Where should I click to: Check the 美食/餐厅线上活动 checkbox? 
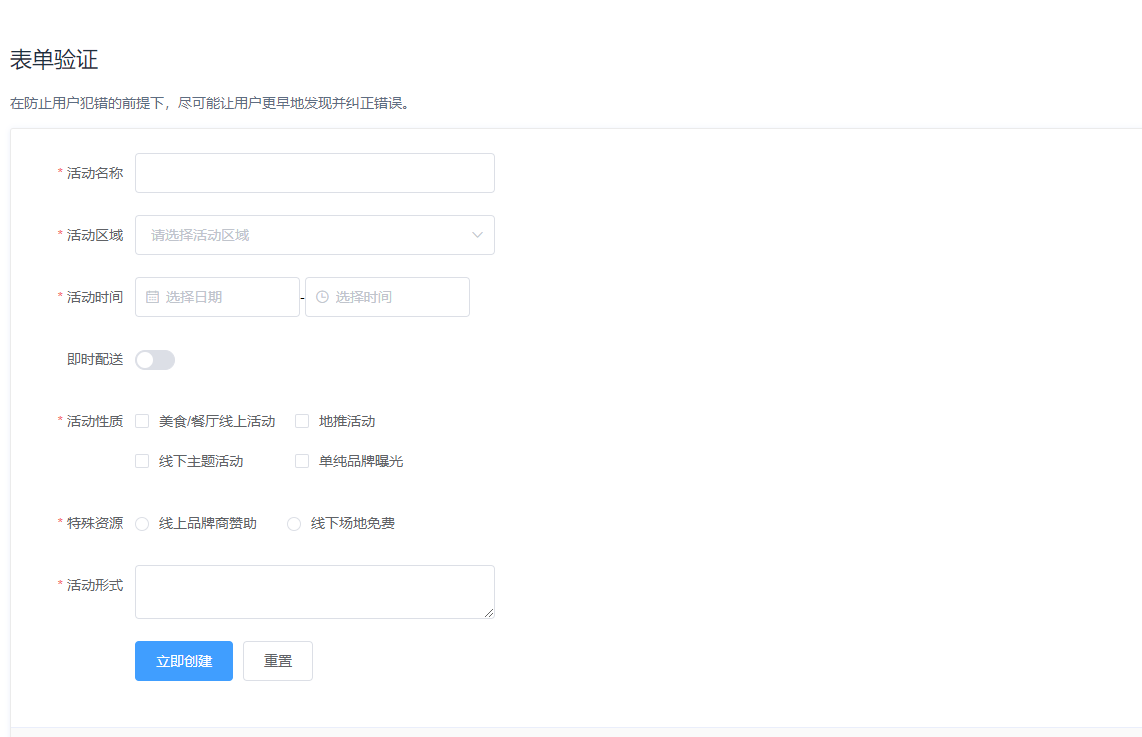tap(141, 420)
